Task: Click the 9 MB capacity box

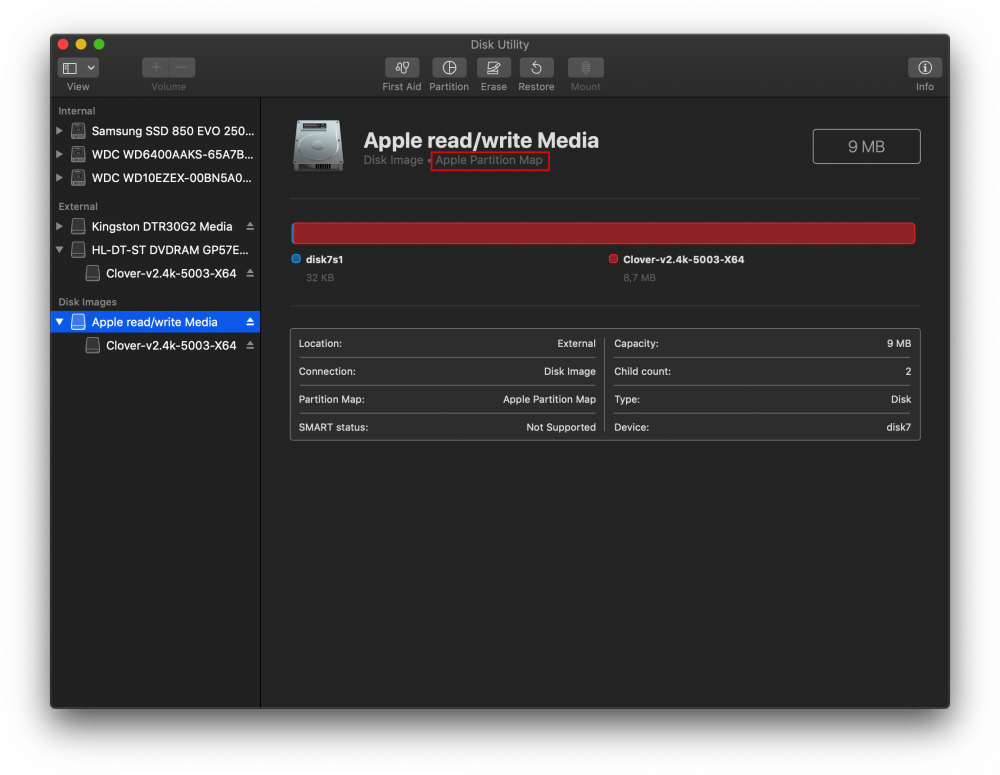Action: point(866,147)
